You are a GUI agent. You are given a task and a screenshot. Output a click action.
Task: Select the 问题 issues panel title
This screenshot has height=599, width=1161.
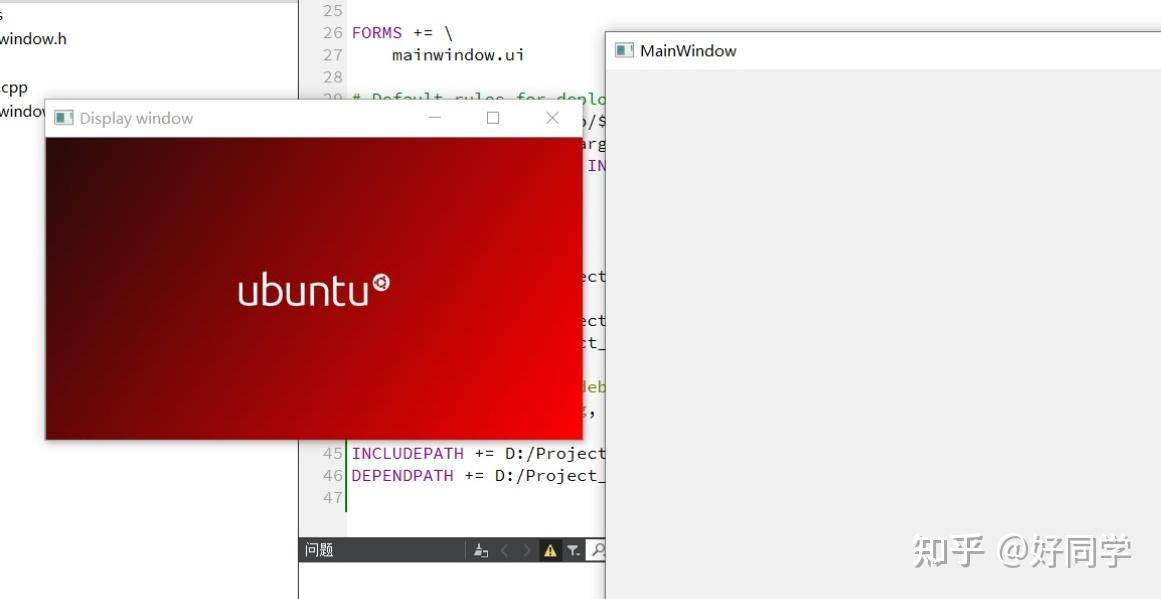(x=319, y=550)
